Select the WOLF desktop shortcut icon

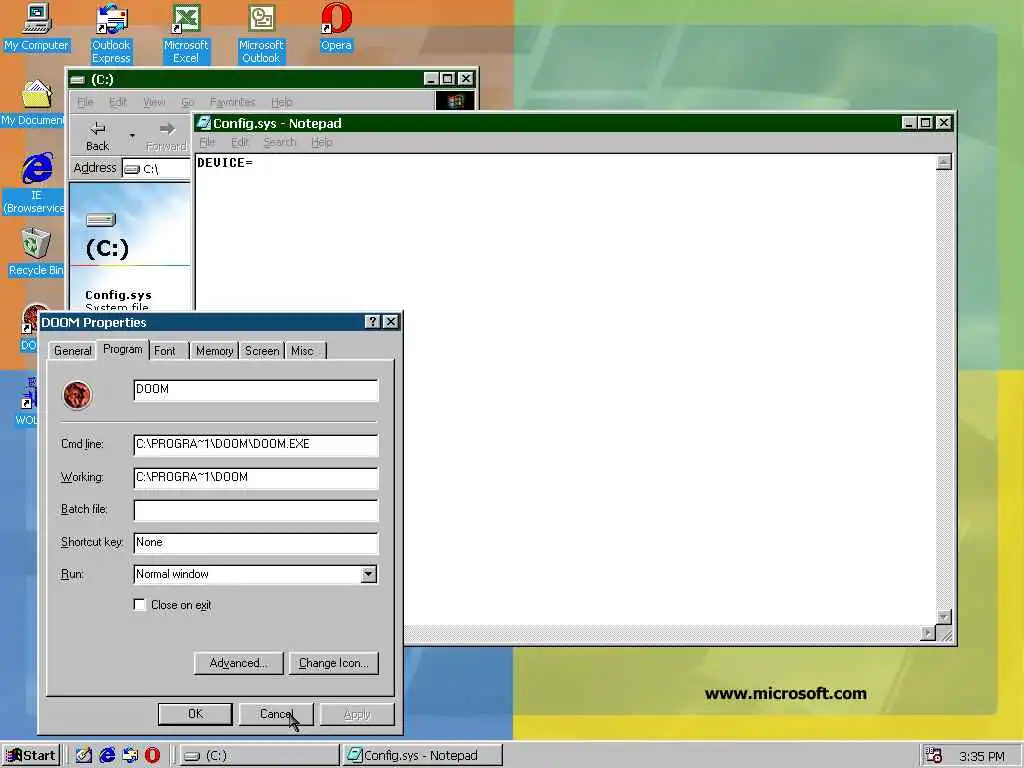pos(27,402)
